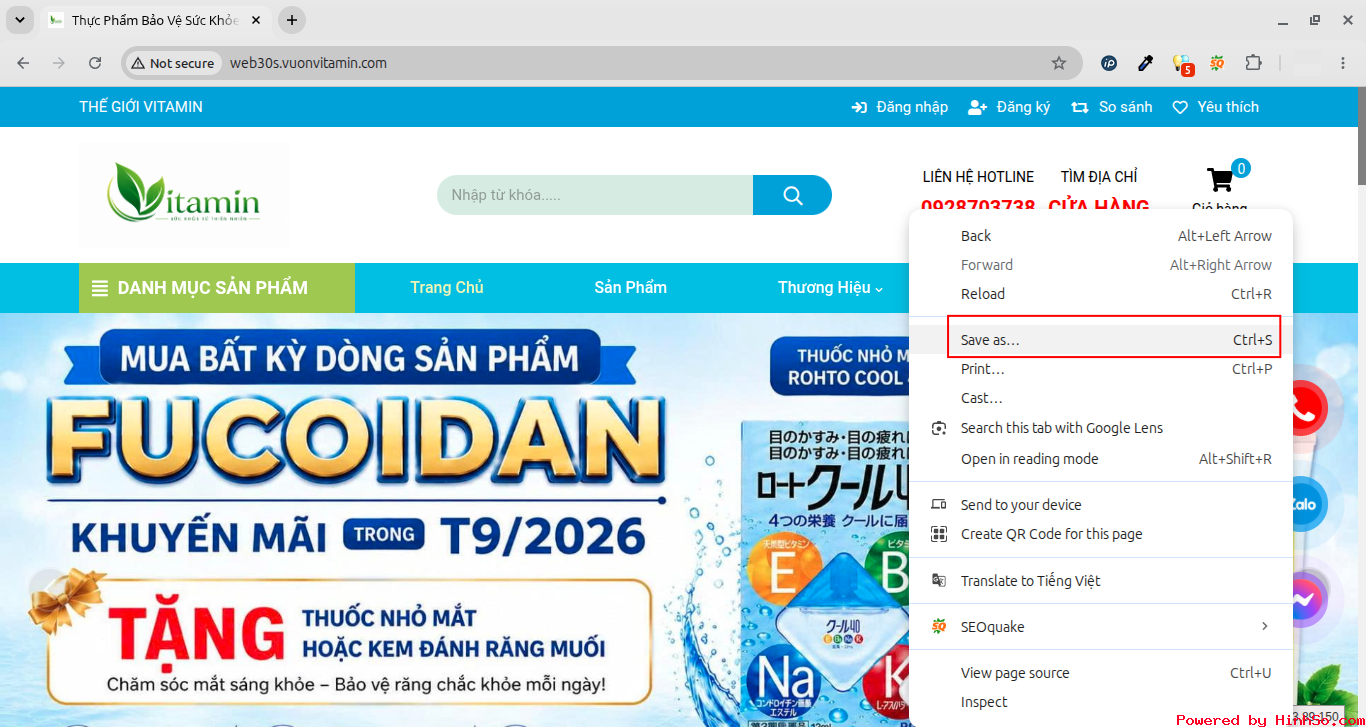Open the FUCOIDAN promotion banner
Image resolution: width=1366 pixels, height=727 pixels.
click(x=454, y=520)
